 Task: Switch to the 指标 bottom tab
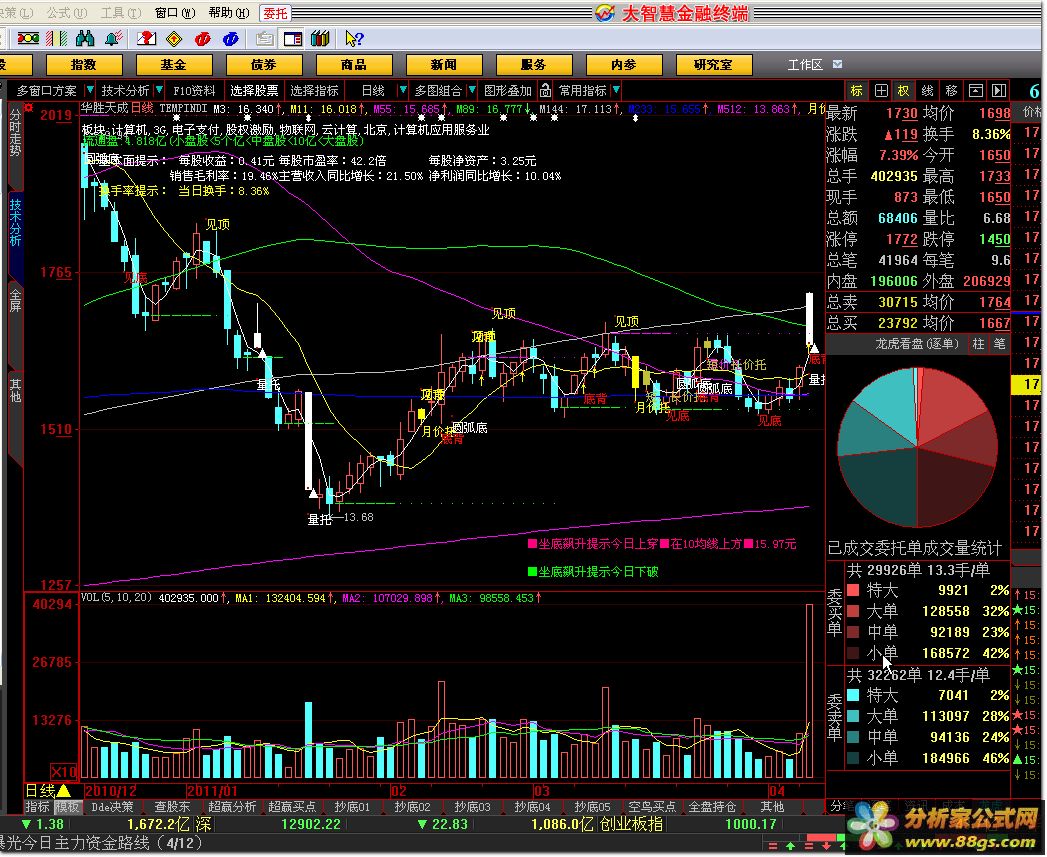pos(37,807)
